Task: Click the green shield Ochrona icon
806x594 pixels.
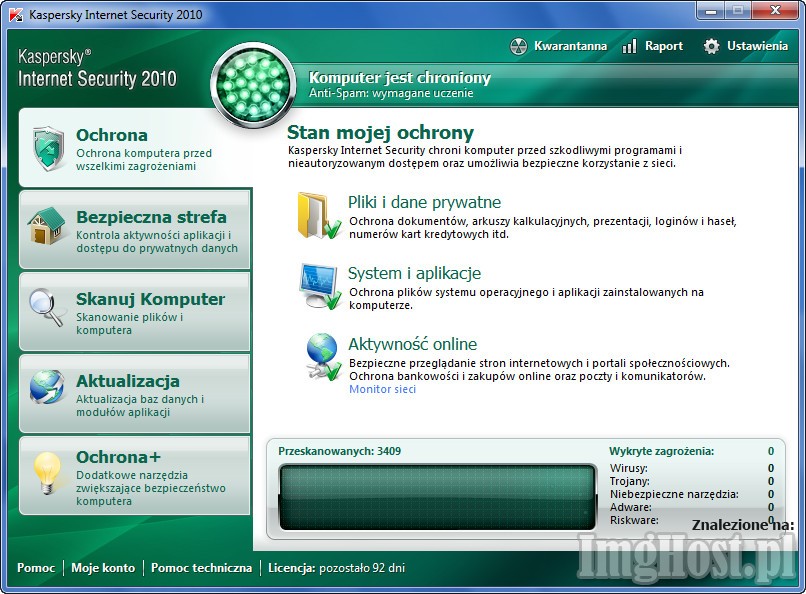Action: pyautogui.click(x=48, y=148)
